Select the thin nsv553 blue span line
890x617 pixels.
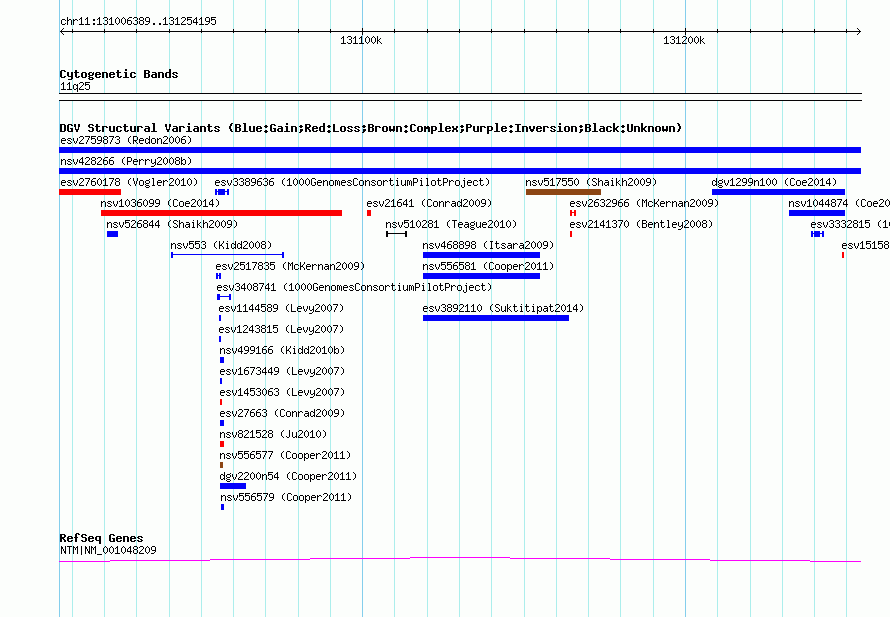click(x=228, y=255)
